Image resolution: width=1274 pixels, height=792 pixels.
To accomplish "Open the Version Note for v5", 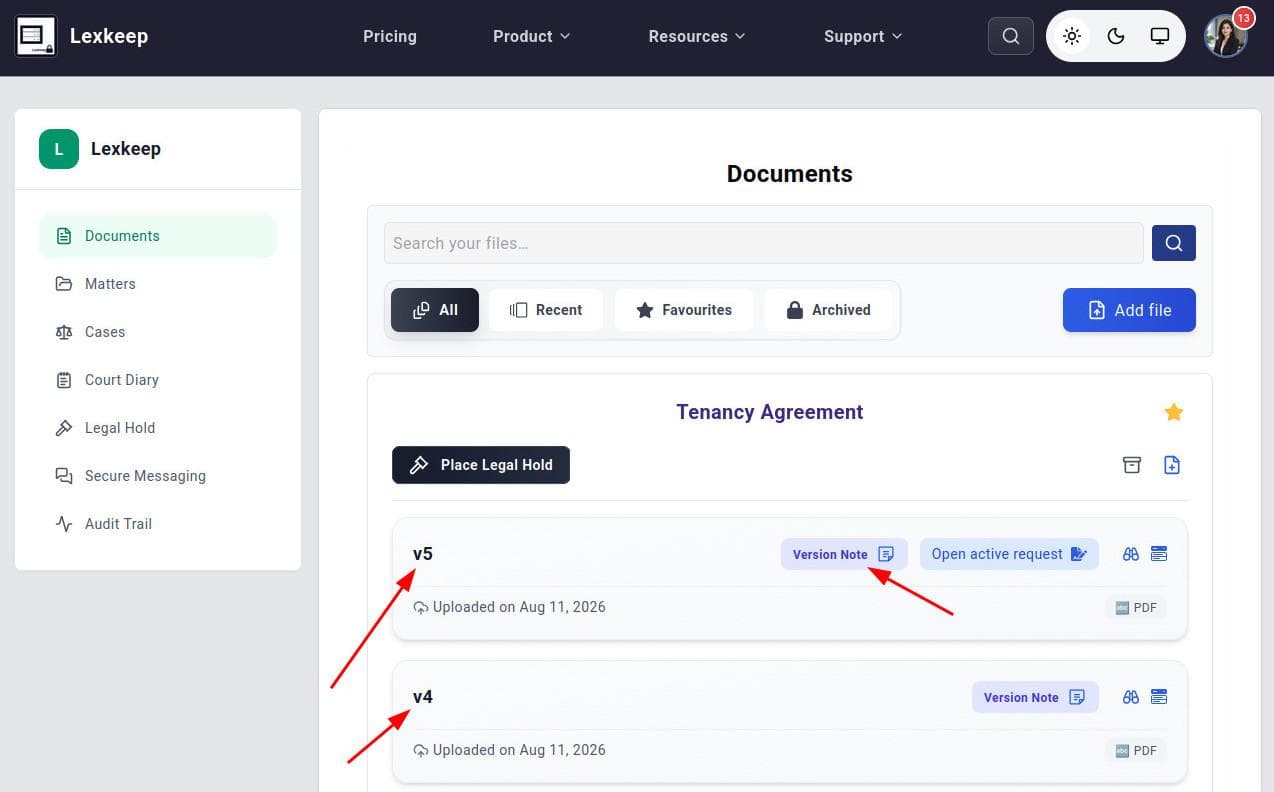I will click(x=844, y=554).
